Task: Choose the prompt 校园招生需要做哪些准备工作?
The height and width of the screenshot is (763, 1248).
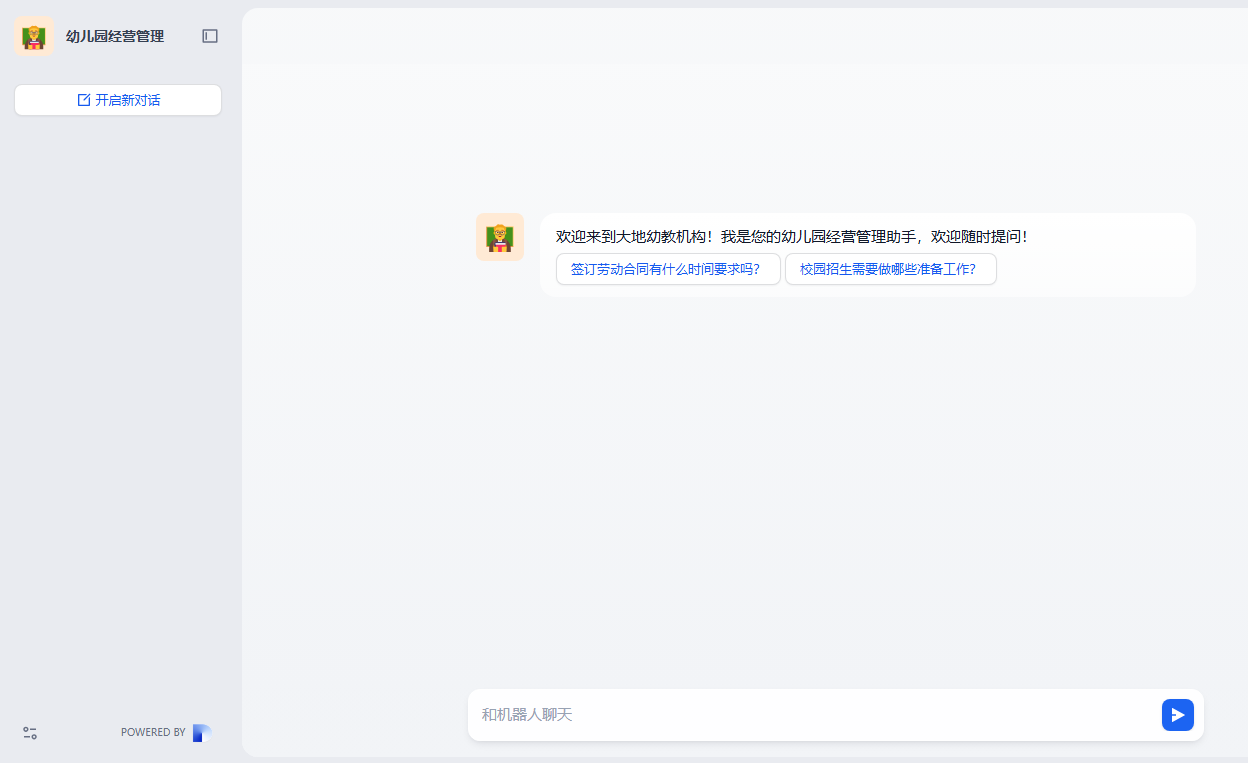Action: pos(890,269)
